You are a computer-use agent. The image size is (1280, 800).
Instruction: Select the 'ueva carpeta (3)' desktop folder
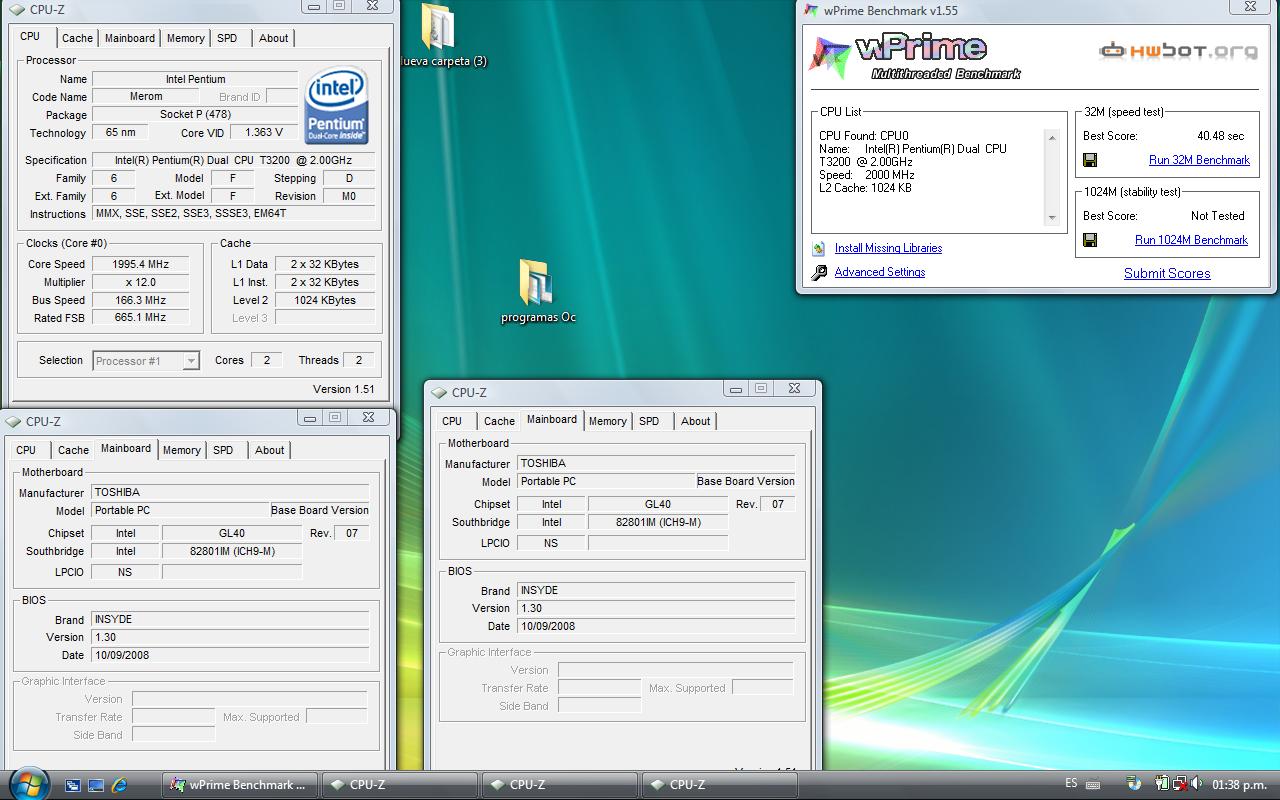tap(440, 36)
